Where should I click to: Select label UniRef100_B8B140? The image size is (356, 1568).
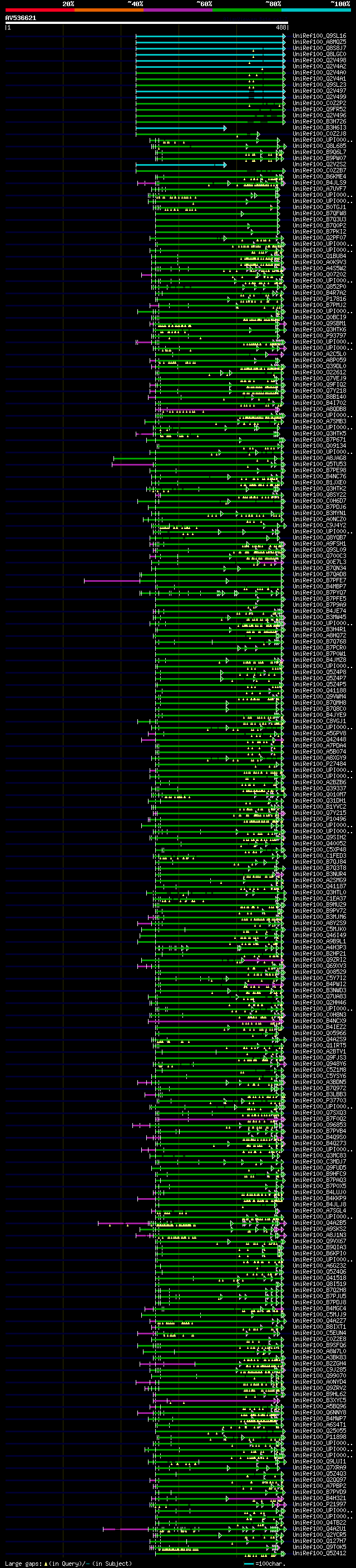pyautogui.click(x=319, y=397)
